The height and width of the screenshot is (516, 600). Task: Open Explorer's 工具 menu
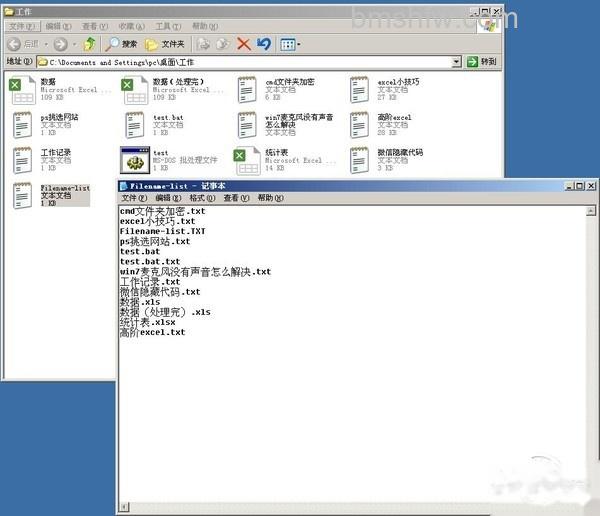(x=168, y=26)
